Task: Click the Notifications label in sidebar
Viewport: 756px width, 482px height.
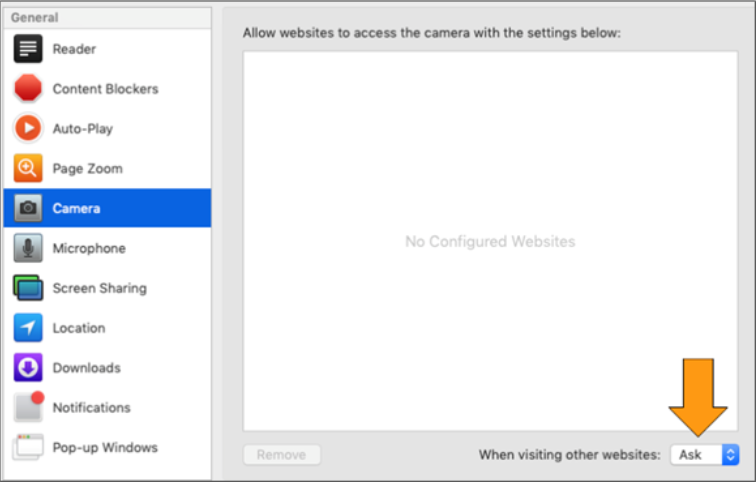Action: [92, 407]
